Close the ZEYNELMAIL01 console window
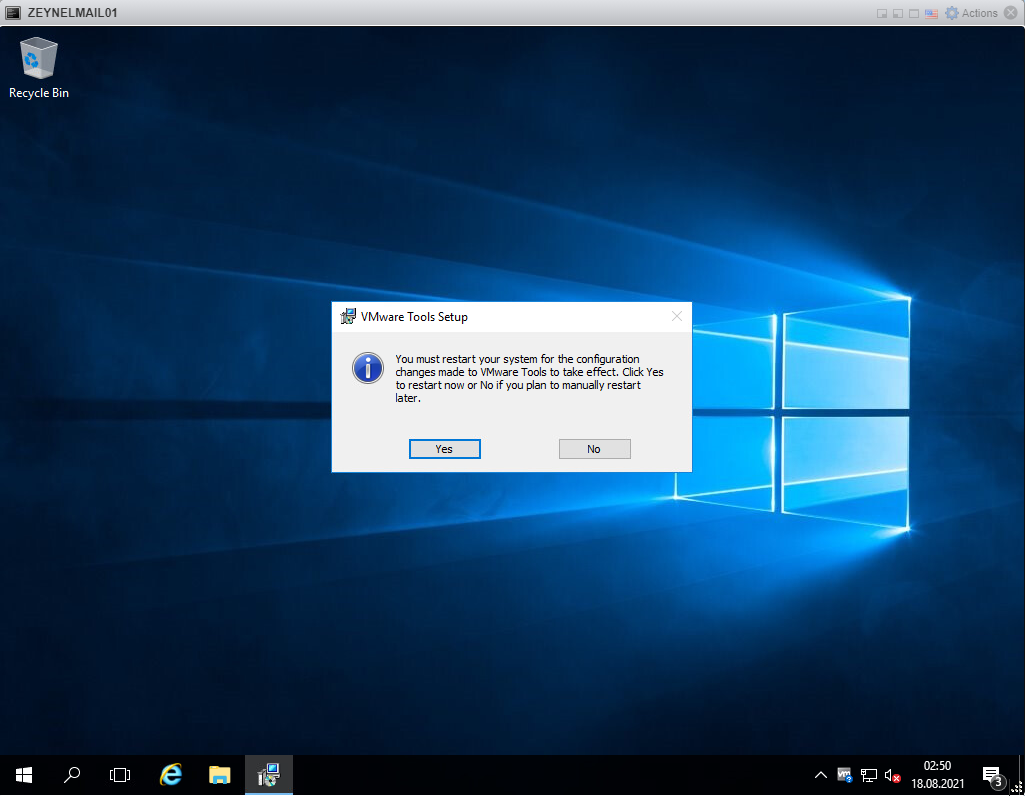This screenshot has width=1025, height=796. pyautogui.click(x=1011, y=13)
